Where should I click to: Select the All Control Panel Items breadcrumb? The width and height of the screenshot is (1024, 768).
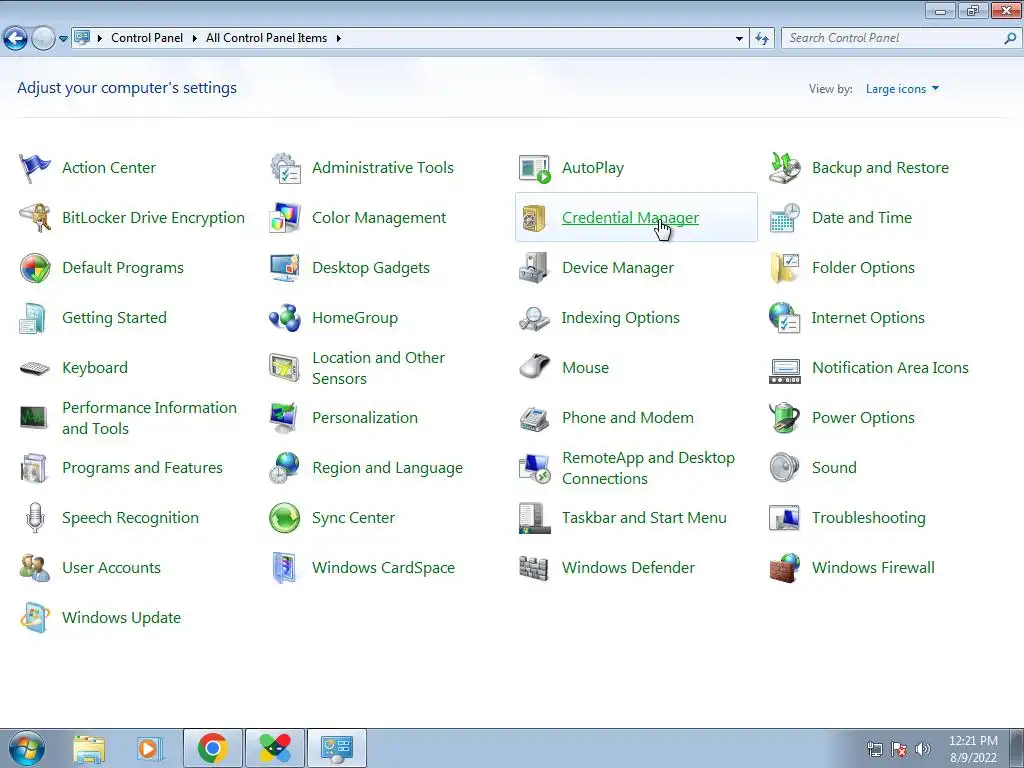tap(266, 38)
